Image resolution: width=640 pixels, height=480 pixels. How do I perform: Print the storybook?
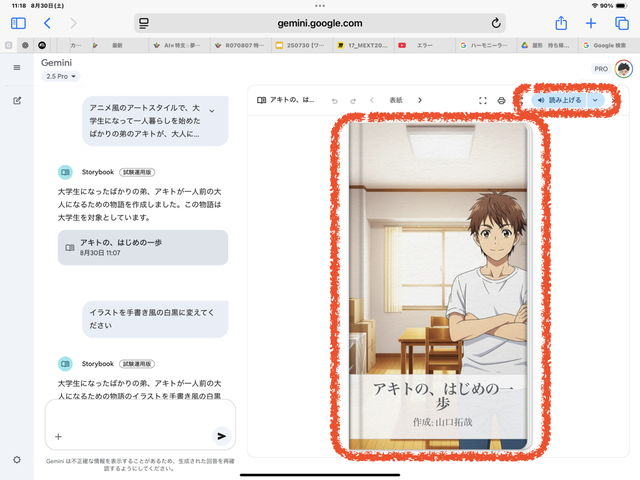502,100
